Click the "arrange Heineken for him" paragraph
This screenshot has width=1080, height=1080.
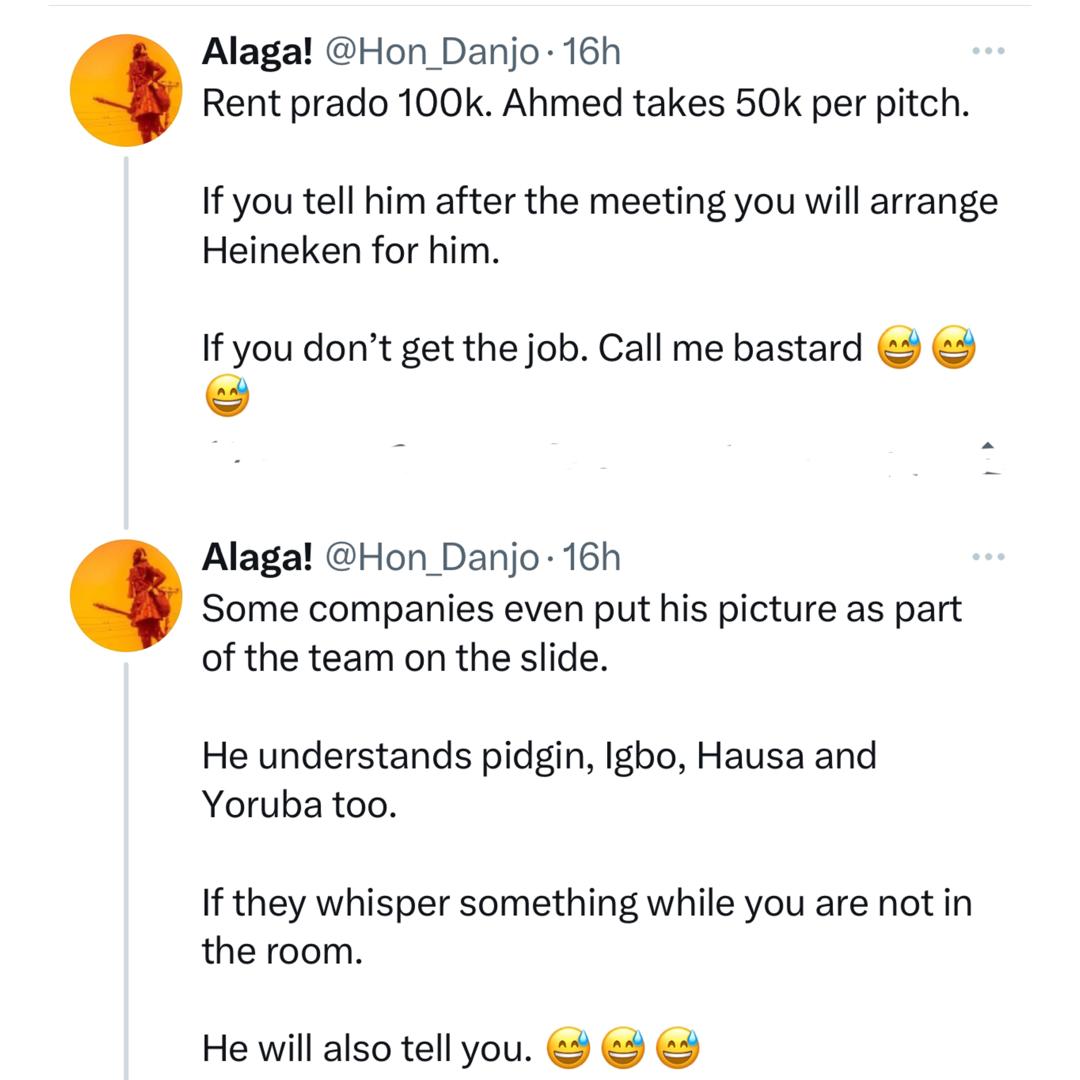click(x=600, y=226)
